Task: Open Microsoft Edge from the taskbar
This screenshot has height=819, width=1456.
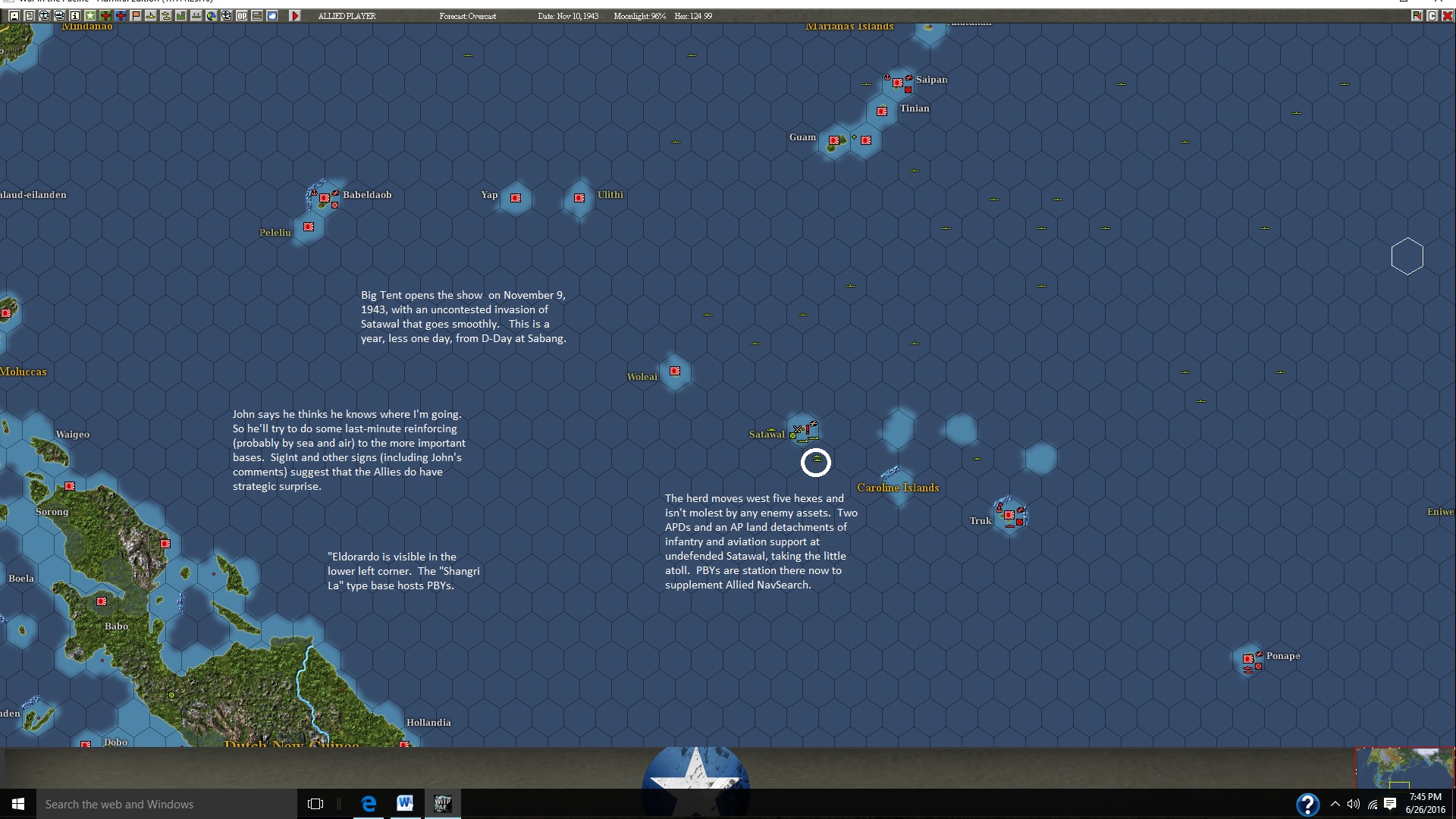Action: (369, 804)
